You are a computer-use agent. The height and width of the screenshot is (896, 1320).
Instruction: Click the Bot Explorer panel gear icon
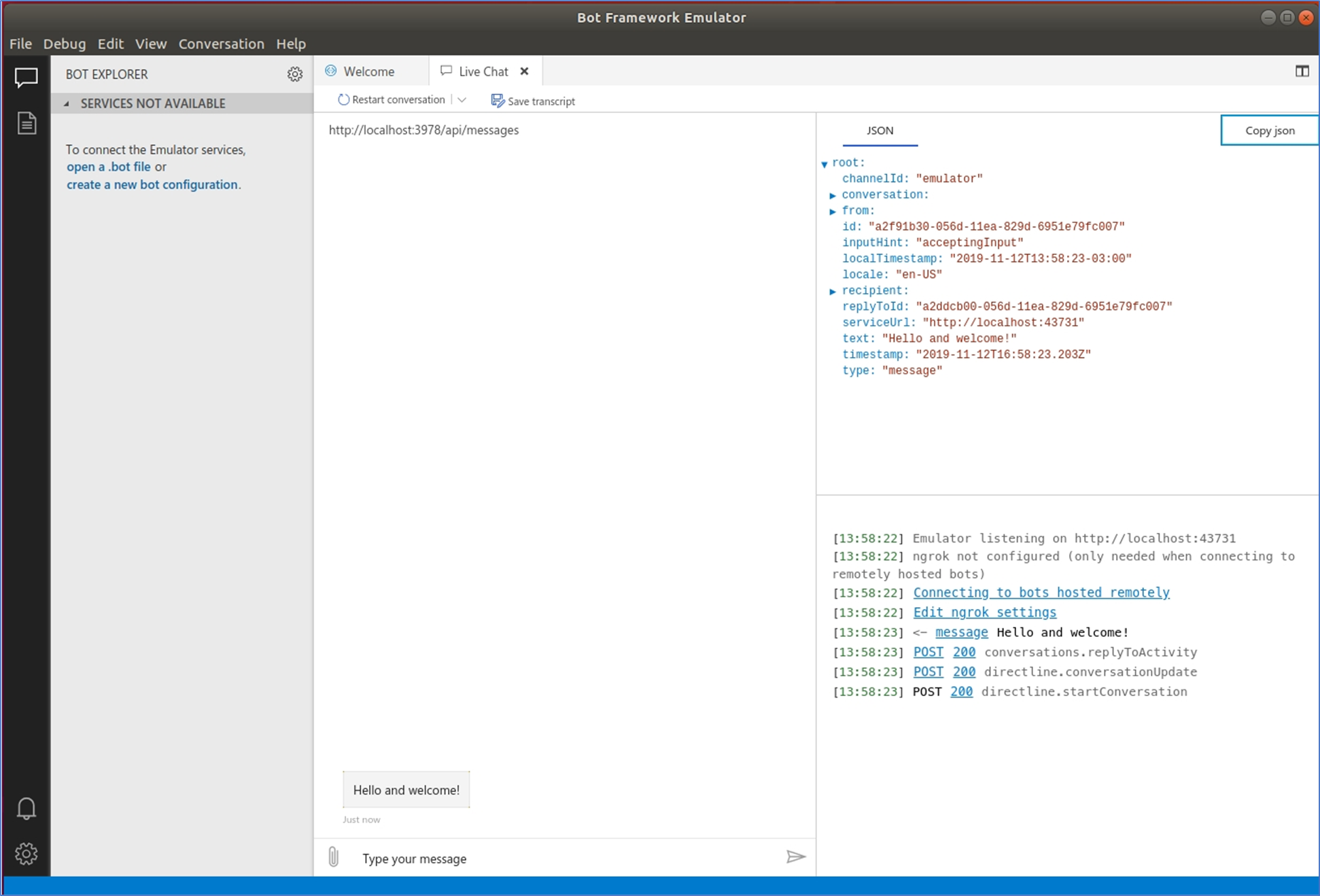294,74
